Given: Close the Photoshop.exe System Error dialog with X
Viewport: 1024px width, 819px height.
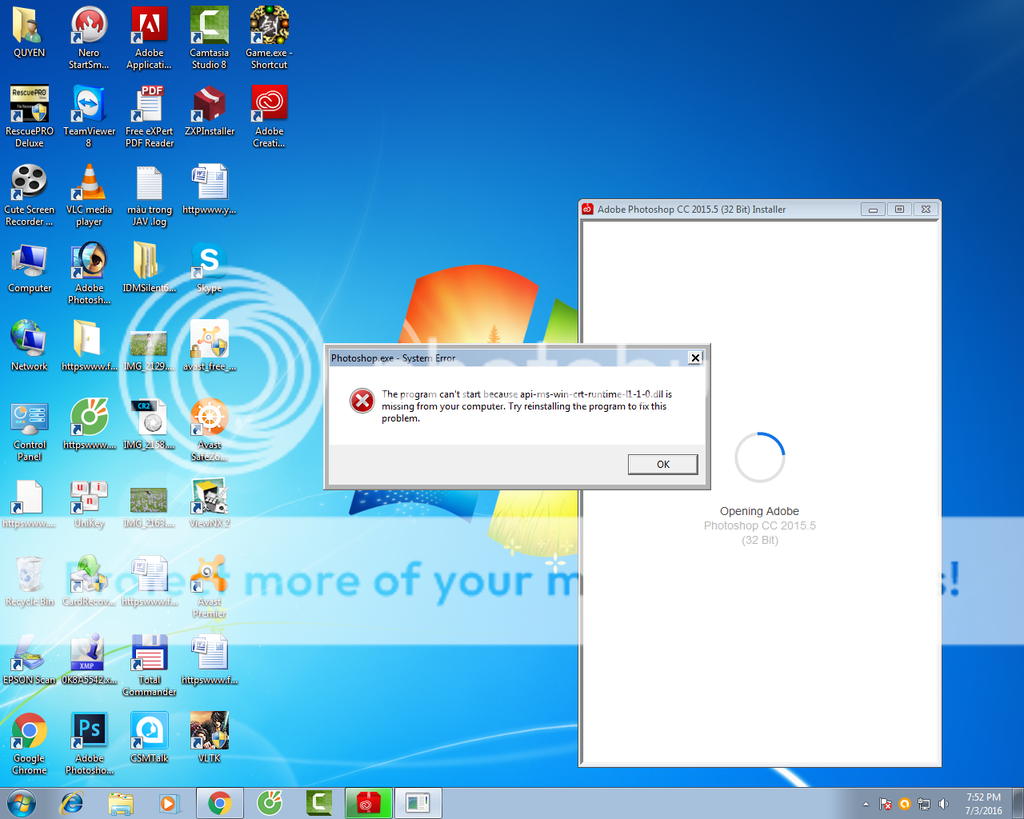Looking at the screenshot, I should tap(695, 358).
